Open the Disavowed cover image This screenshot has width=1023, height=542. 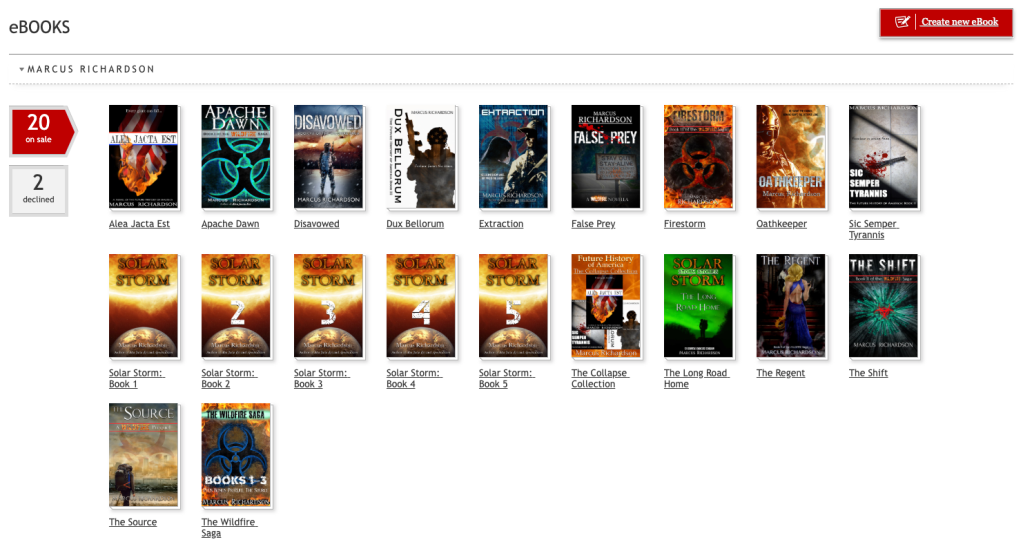328,156
